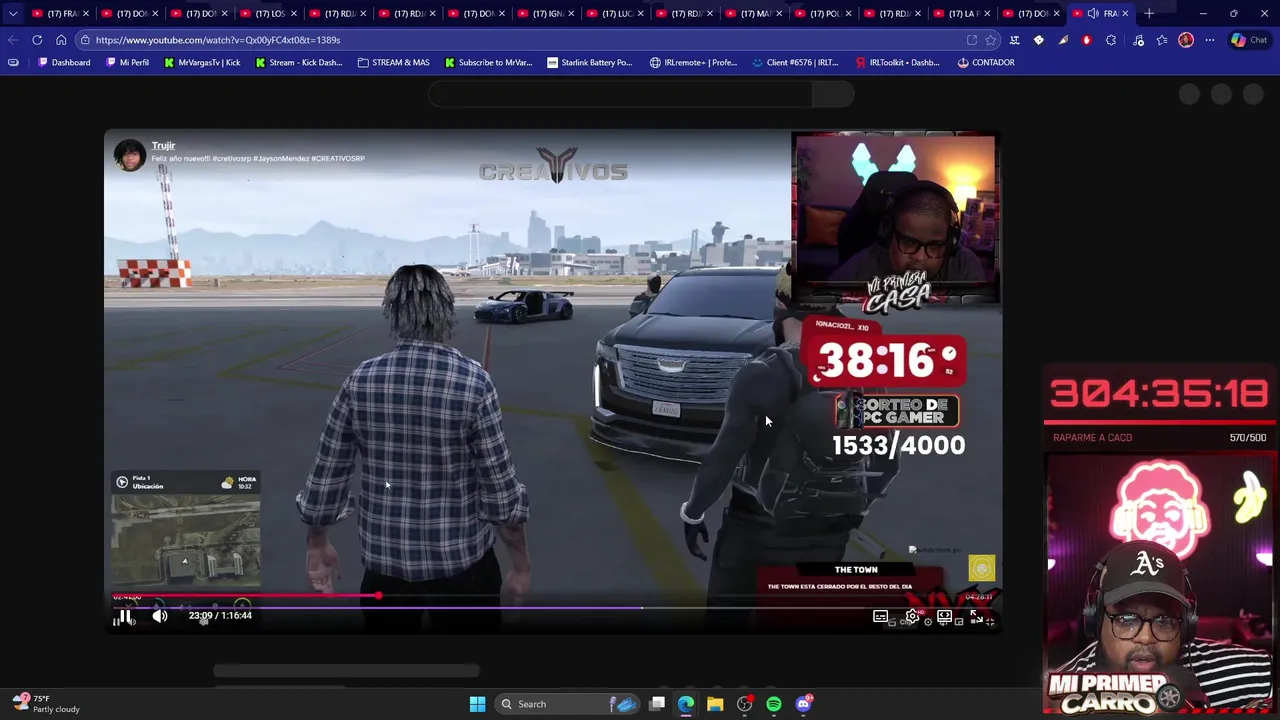Click the in-game minimap thumbnail

[186, 540]
